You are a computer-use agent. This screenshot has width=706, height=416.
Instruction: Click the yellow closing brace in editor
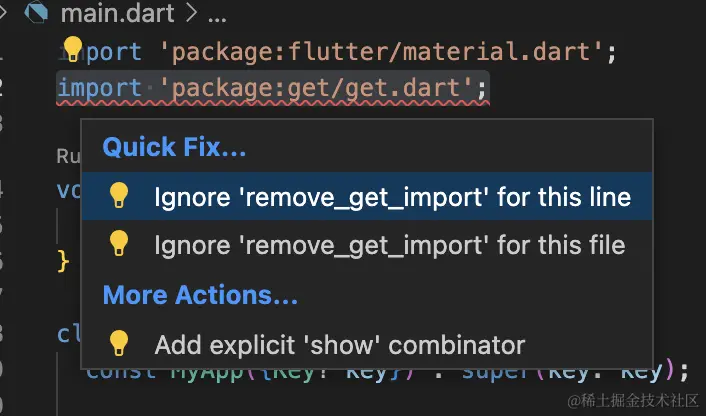point(63,262)
